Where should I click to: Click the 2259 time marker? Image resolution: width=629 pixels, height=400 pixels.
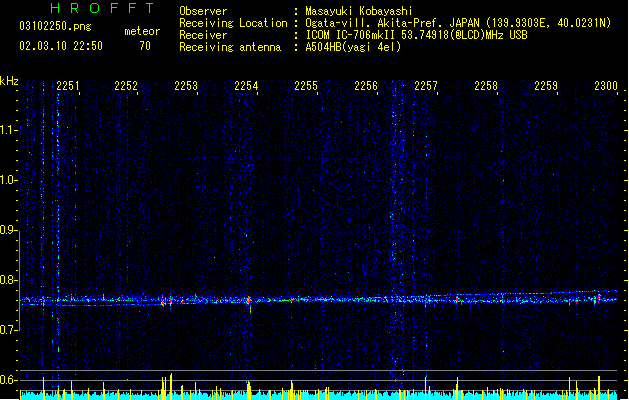point(546,86)
